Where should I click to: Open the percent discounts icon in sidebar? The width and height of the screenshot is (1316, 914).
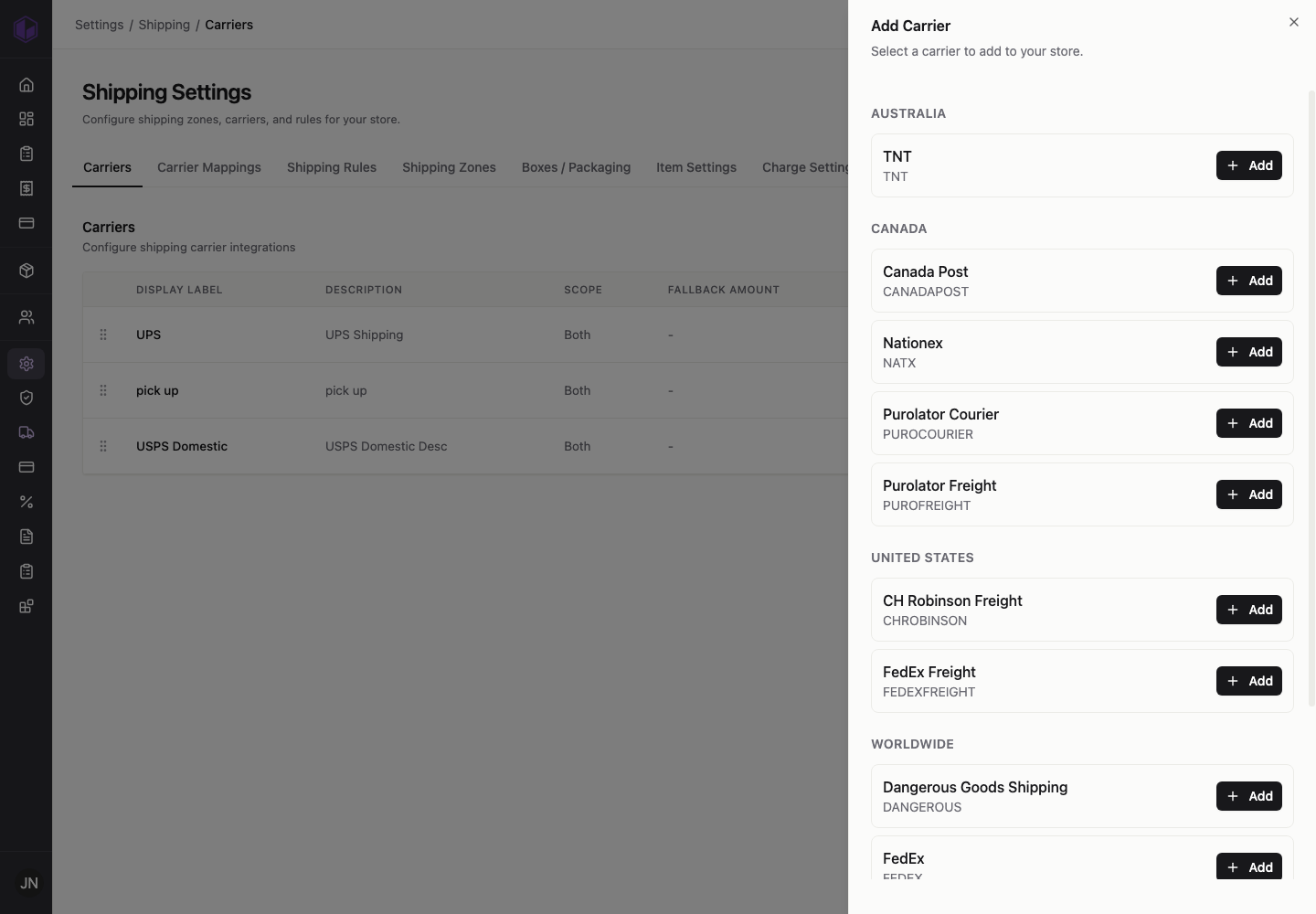pos(27,502)
